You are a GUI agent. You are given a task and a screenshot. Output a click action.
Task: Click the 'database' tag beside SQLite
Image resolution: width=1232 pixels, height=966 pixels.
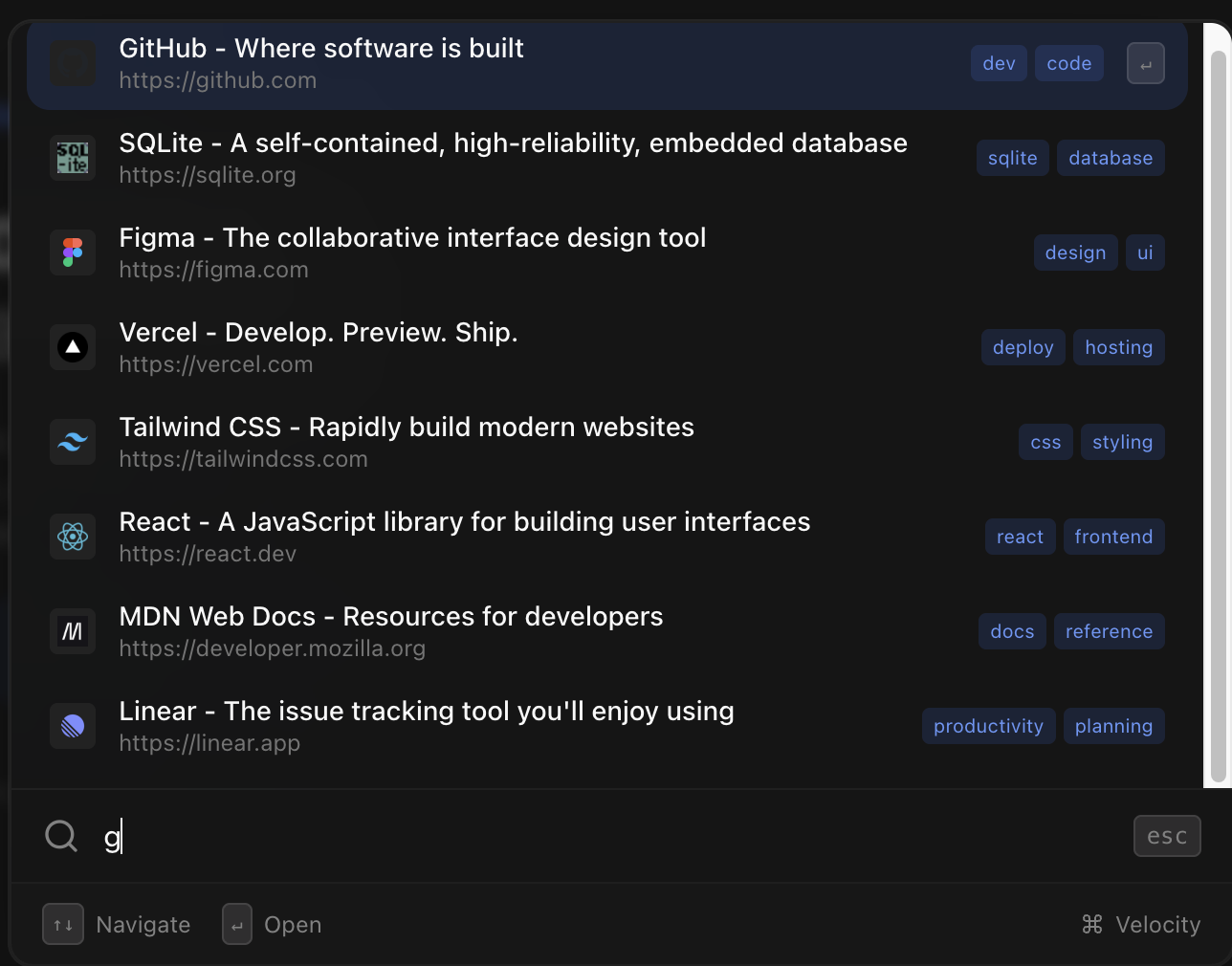coord(1111,157)
